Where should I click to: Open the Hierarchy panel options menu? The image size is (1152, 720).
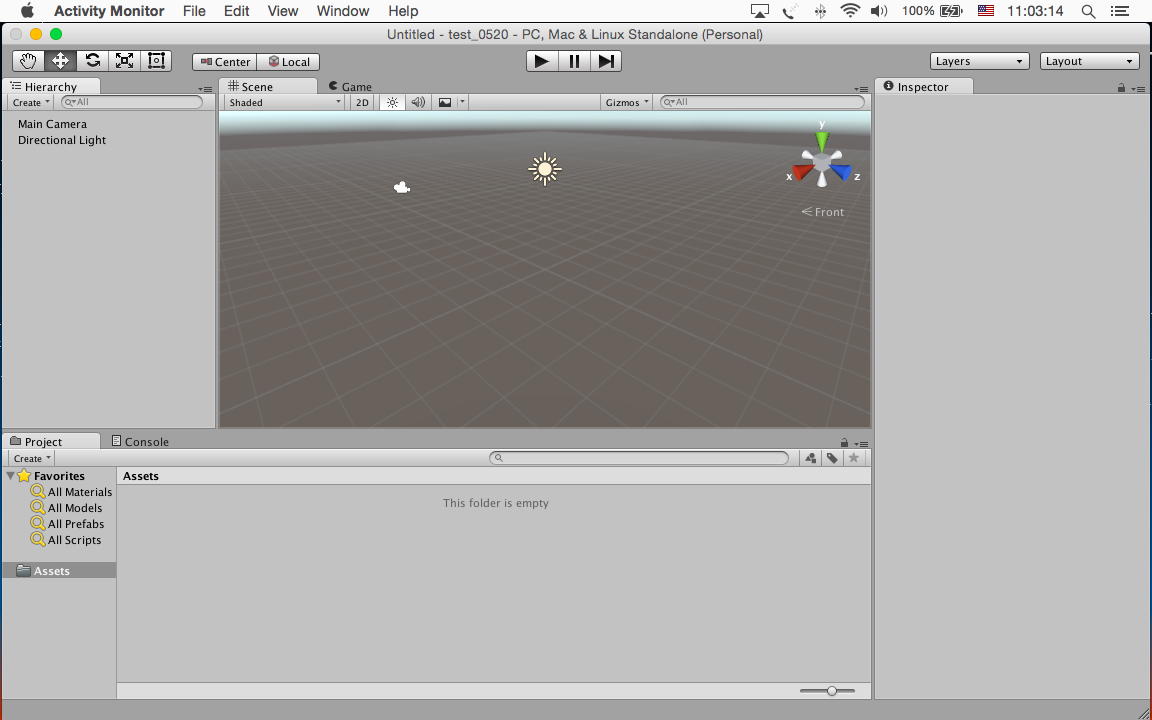[x=205, y=89]
